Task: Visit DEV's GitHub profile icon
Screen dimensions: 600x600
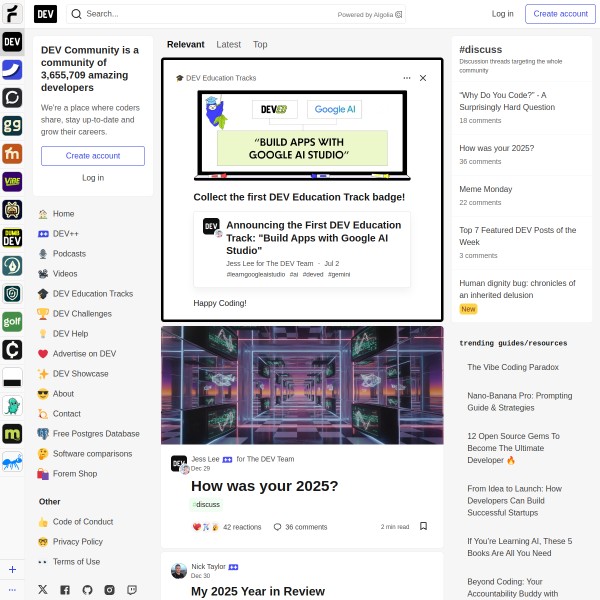Action: [x=87, y=589]
